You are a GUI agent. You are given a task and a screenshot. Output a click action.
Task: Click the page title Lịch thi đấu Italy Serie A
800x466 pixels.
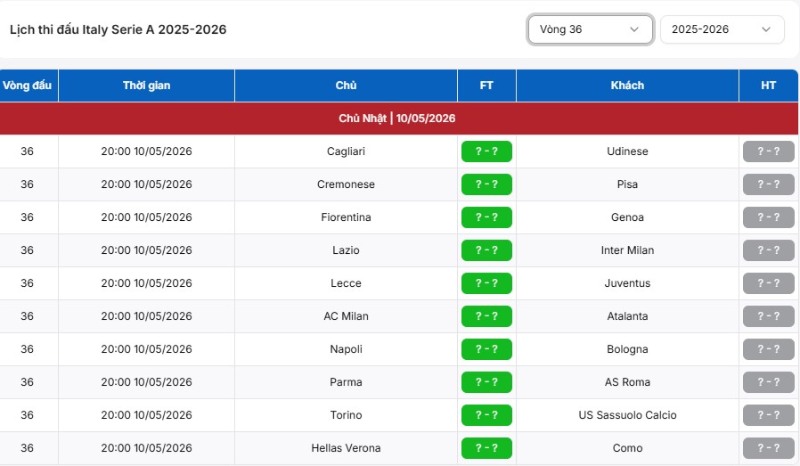(118, 30)
